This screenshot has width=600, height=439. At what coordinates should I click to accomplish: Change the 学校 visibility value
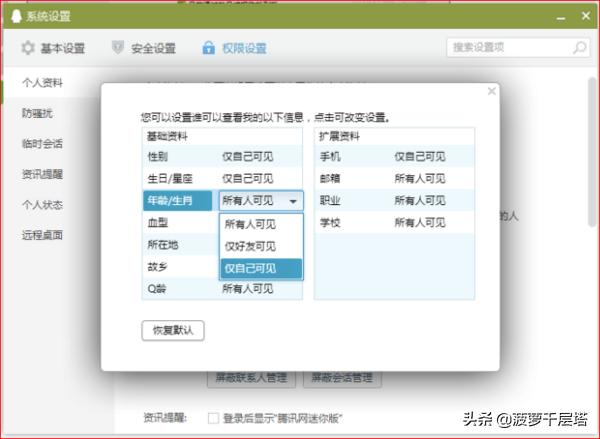[420, 223]
